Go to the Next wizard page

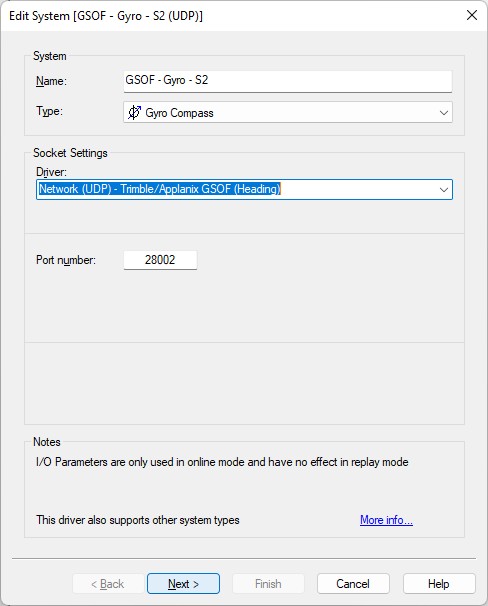pos(183,584)
